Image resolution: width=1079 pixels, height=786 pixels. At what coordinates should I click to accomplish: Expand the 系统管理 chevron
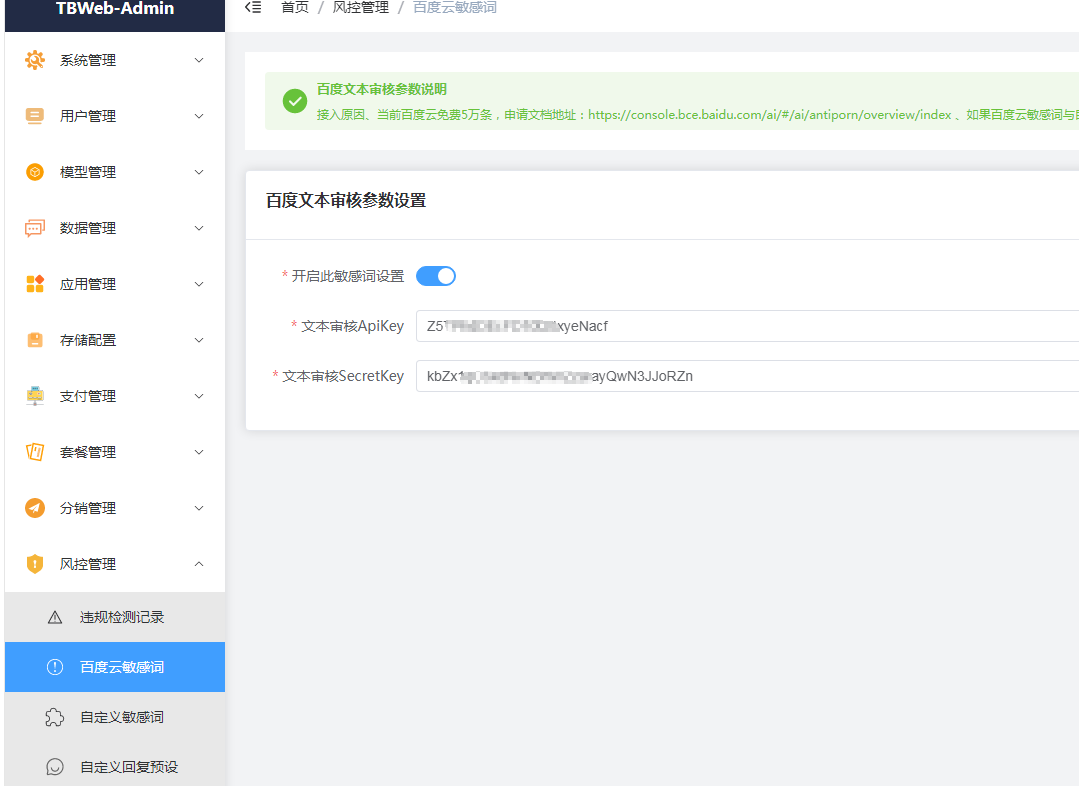pyautogui.click(x=199, y=60)
